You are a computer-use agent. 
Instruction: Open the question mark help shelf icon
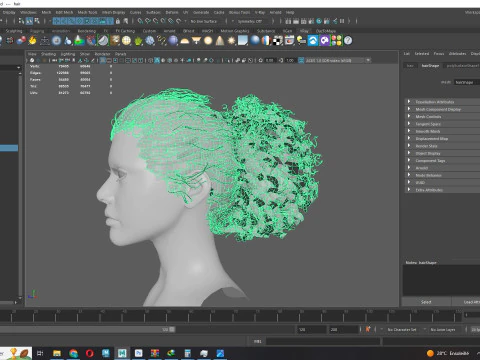click(348, 41)
